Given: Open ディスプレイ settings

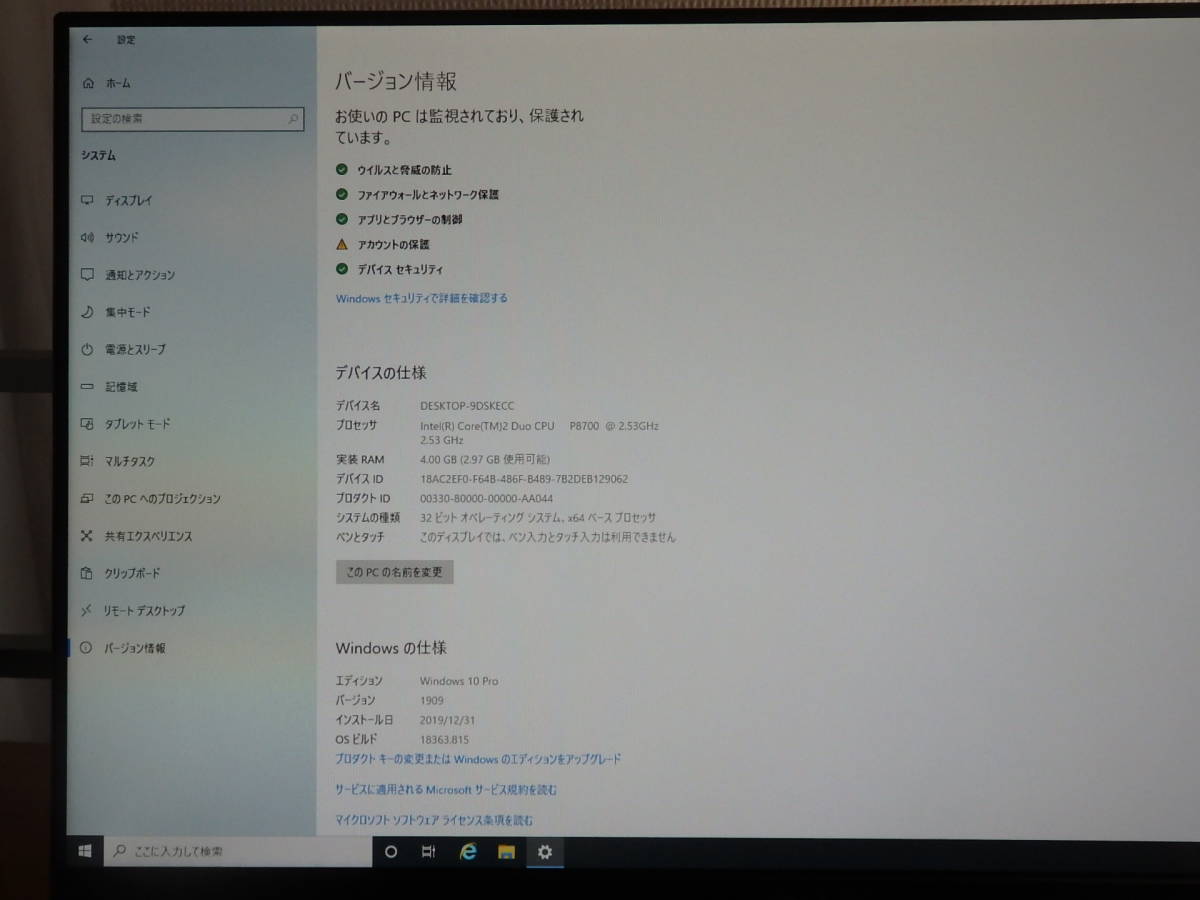Looking at the screenshot, I should coord(117,200).
